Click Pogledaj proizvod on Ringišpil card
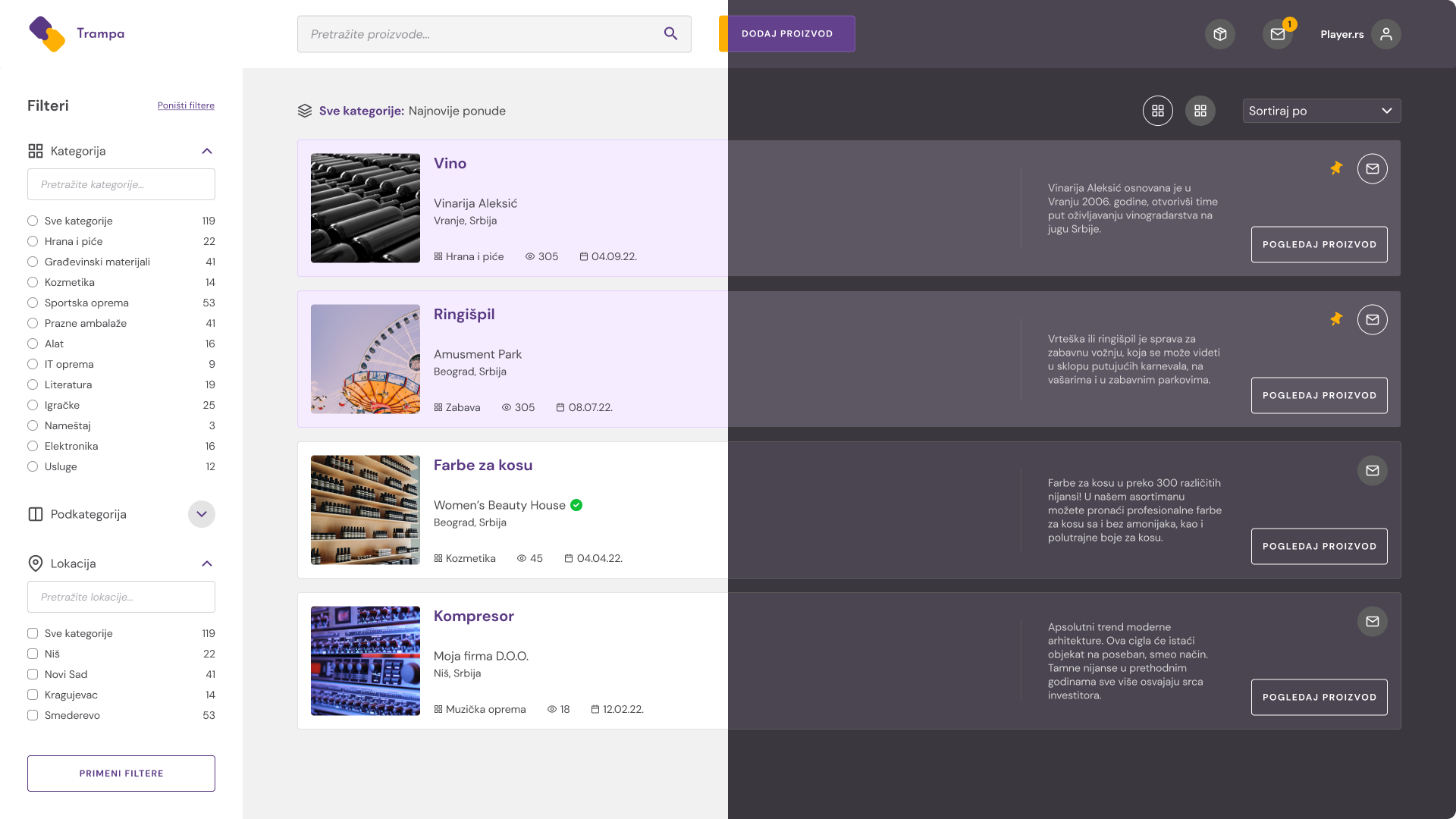1456x819 pixels. (1319, 395)
